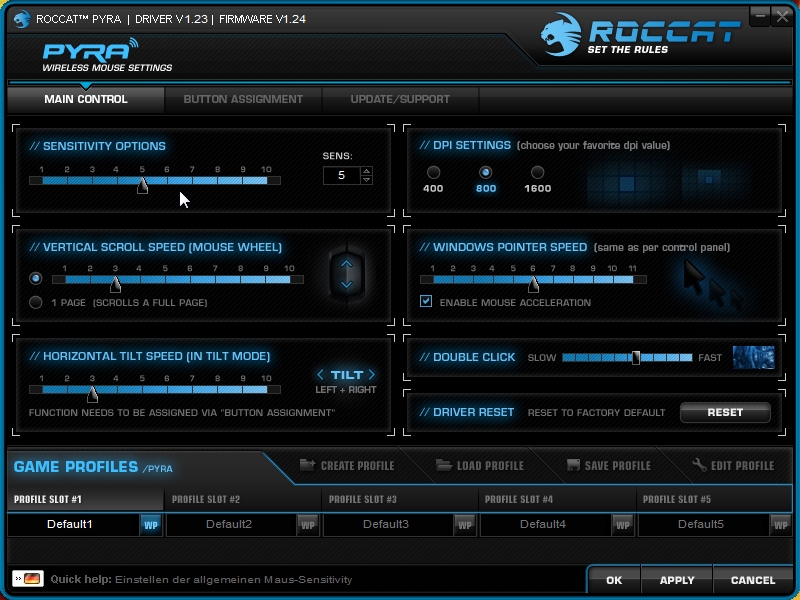This screenshot has height=600, width=800.
Task: Click the Default1 profile name
Action: click(x=69, y=524)
